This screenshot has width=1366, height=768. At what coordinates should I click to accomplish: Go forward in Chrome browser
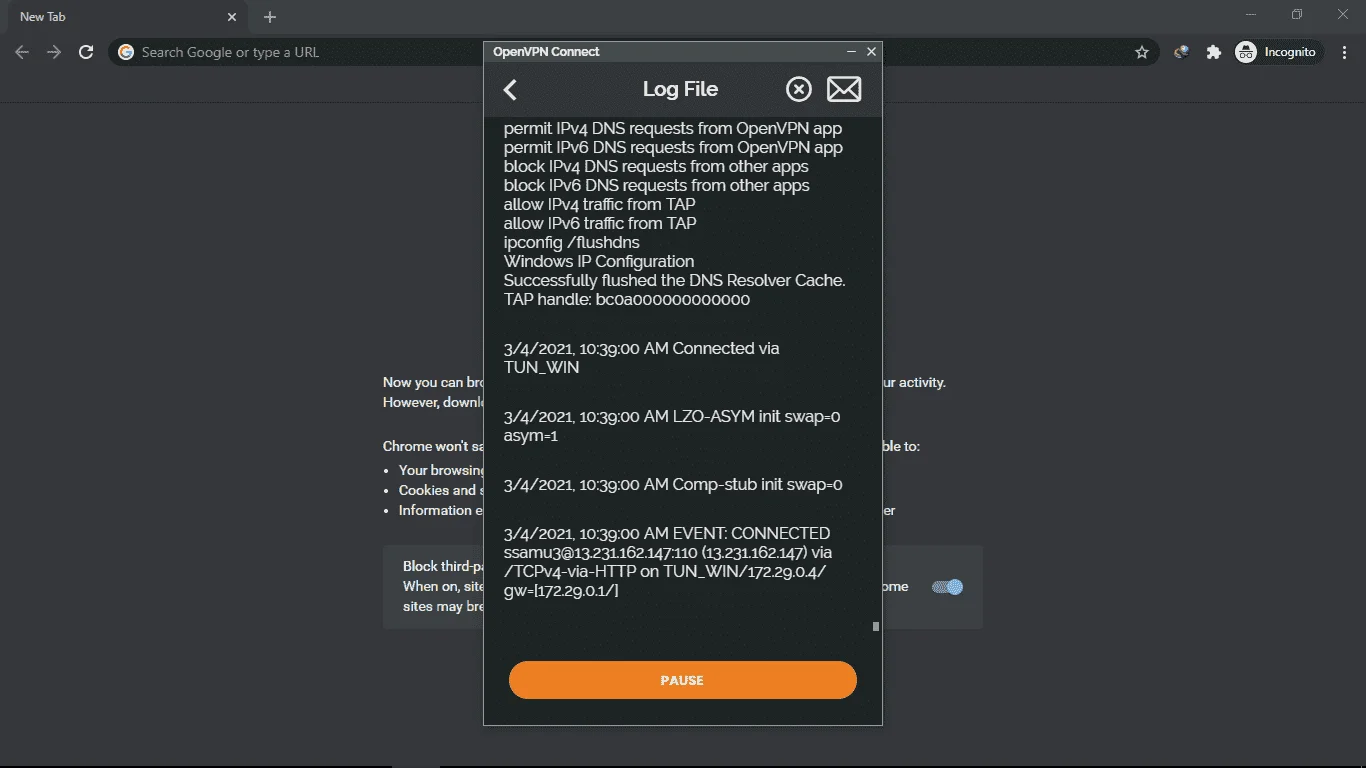[54, 52]
